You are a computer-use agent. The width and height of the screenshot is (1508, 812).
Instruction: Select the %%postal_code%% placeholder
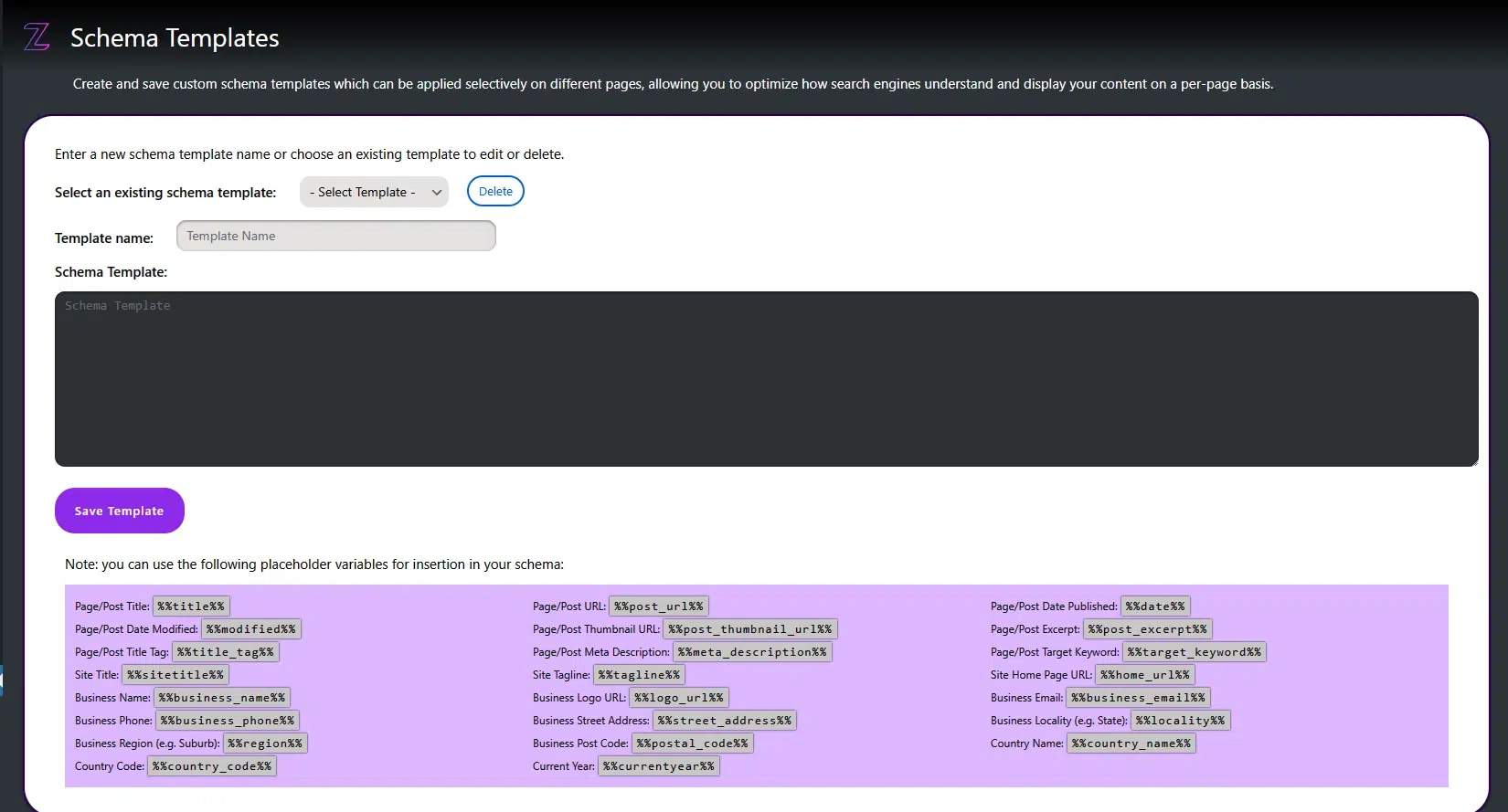pyautogui.click(x=693, y=743)
